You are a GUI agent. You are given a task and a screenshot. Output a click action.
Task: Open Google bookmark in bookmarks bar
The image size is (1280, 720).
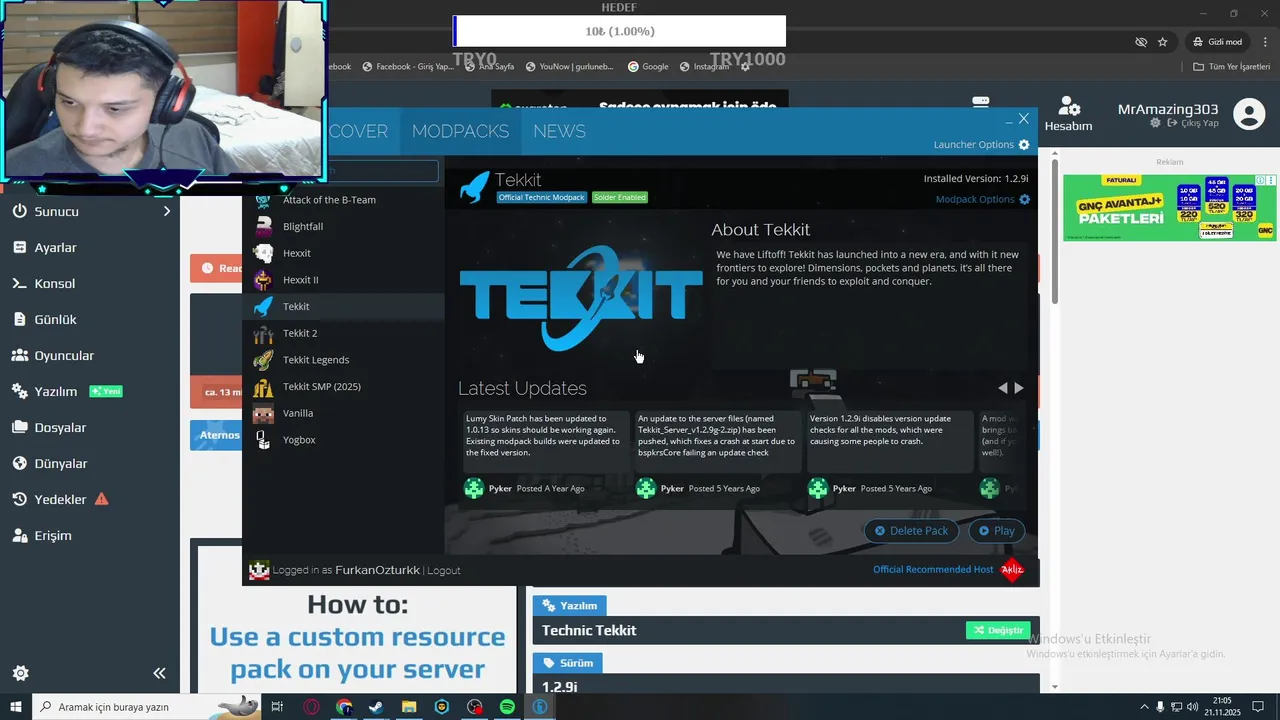coord(648,67)
